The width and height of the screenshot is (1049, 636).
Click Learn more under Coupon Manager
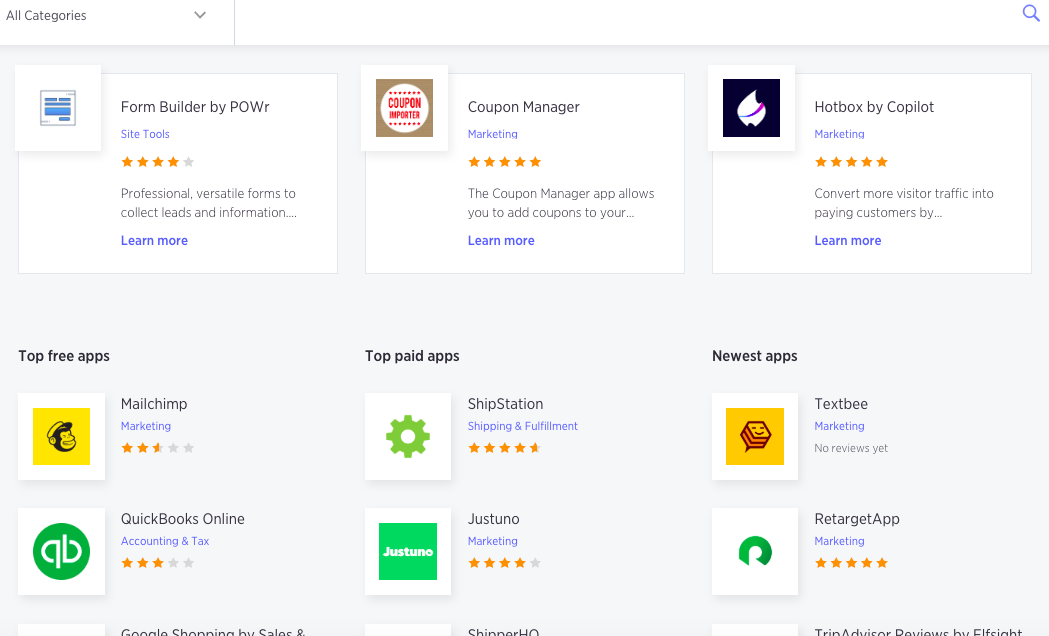click(x=501, y=241)
